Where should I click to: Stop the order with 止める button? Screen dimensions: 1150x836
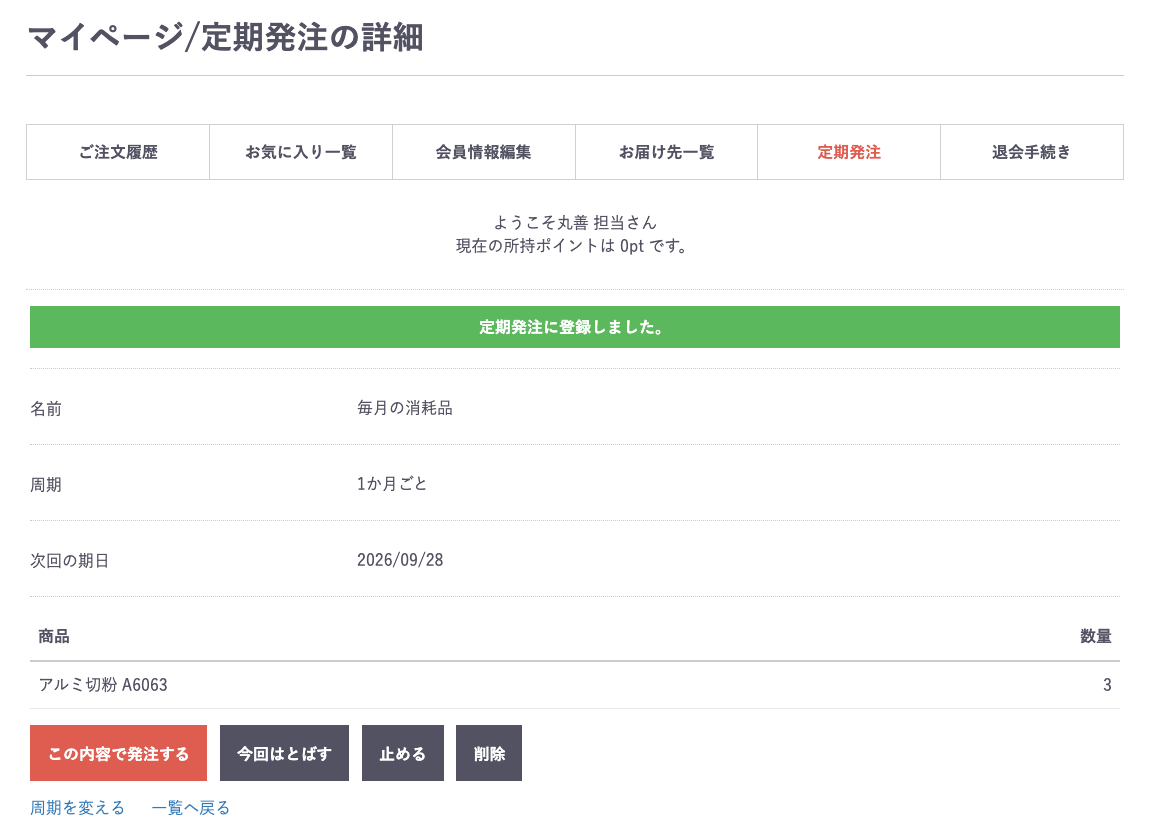tap(403, 753)
